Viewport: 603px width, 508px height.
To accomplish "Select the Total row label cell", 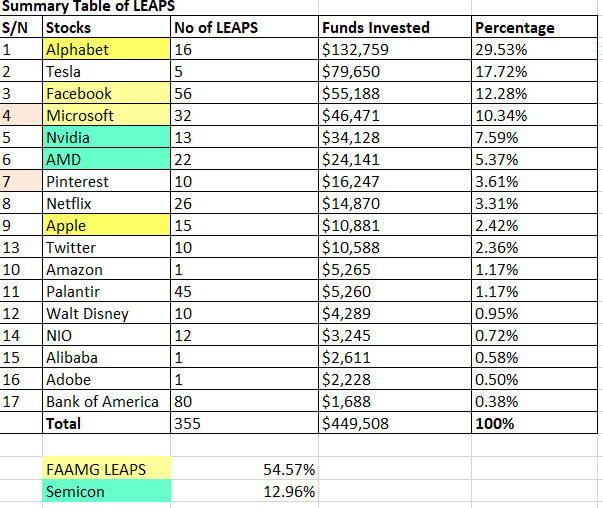I will click(106, 423).
